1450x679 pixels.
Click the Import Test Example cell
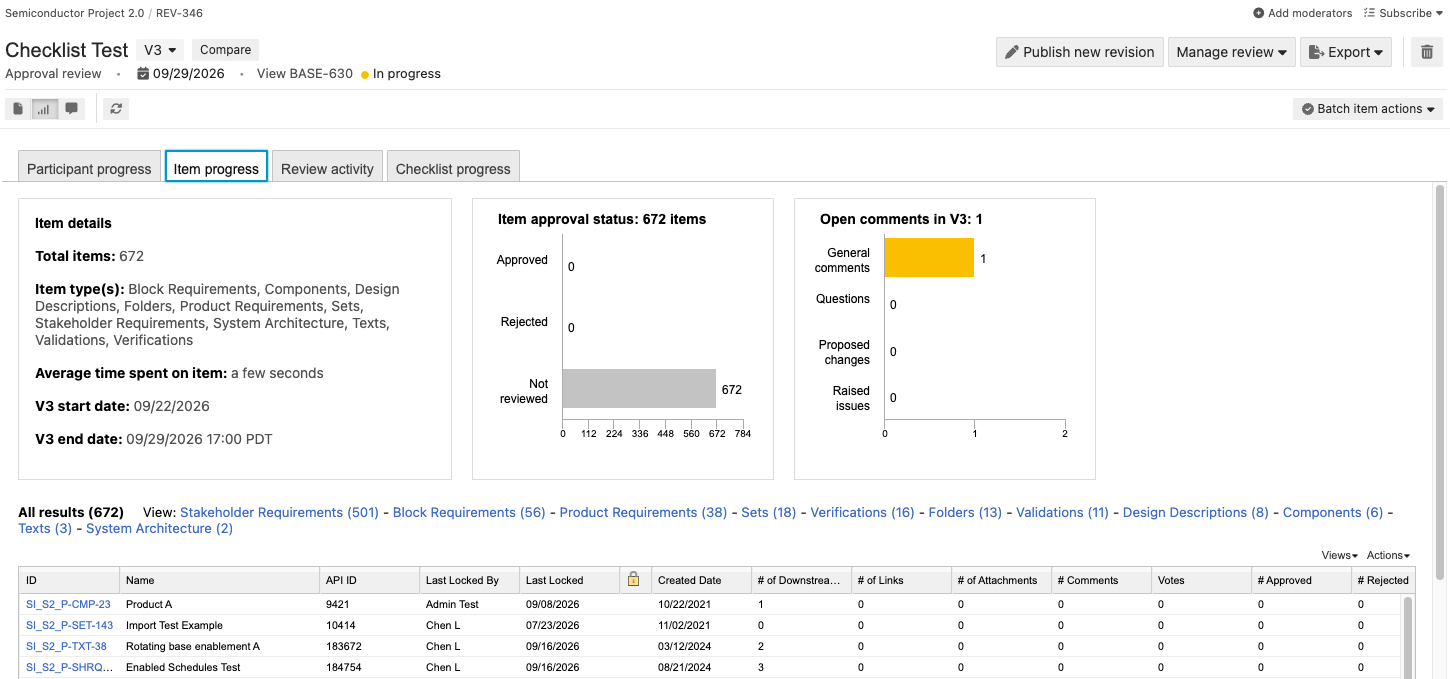point(220,625)
